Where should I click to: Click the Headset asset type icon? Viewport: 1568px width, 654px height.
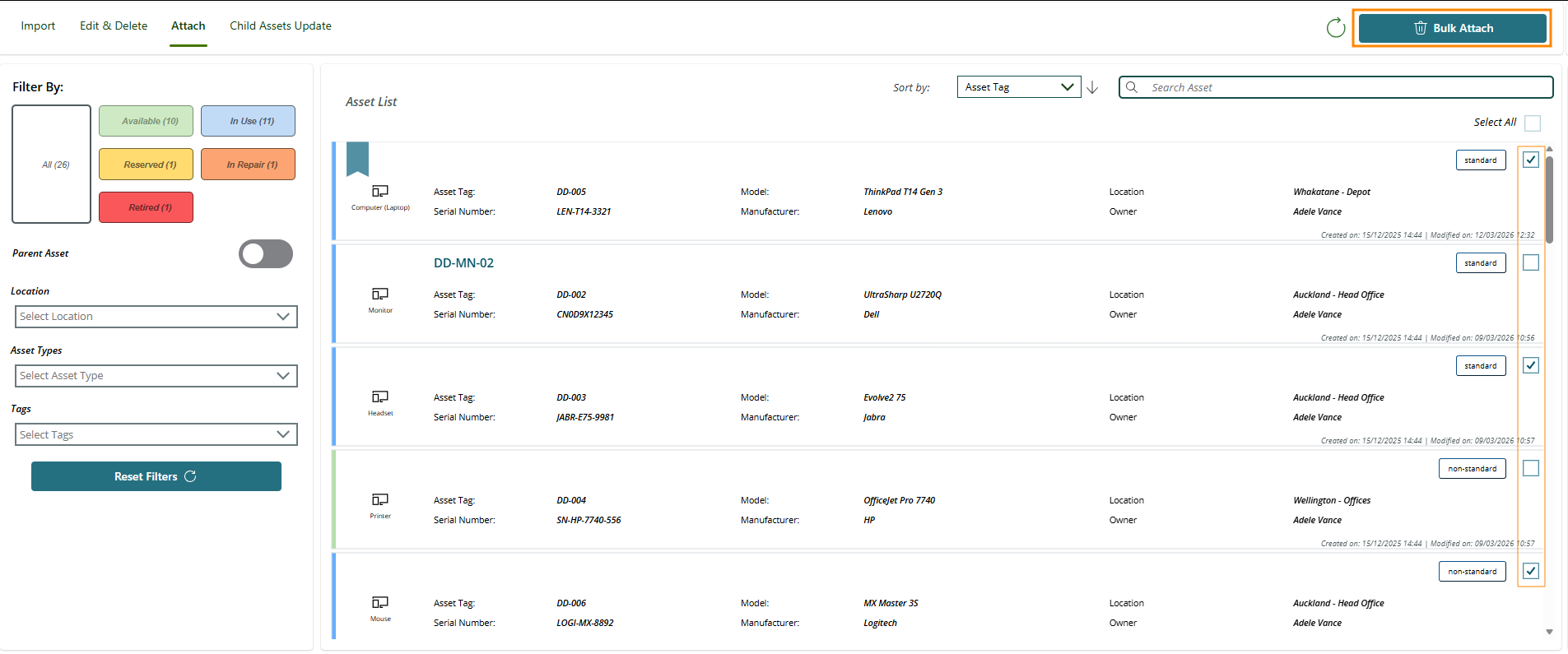click(x=380, y=397)
